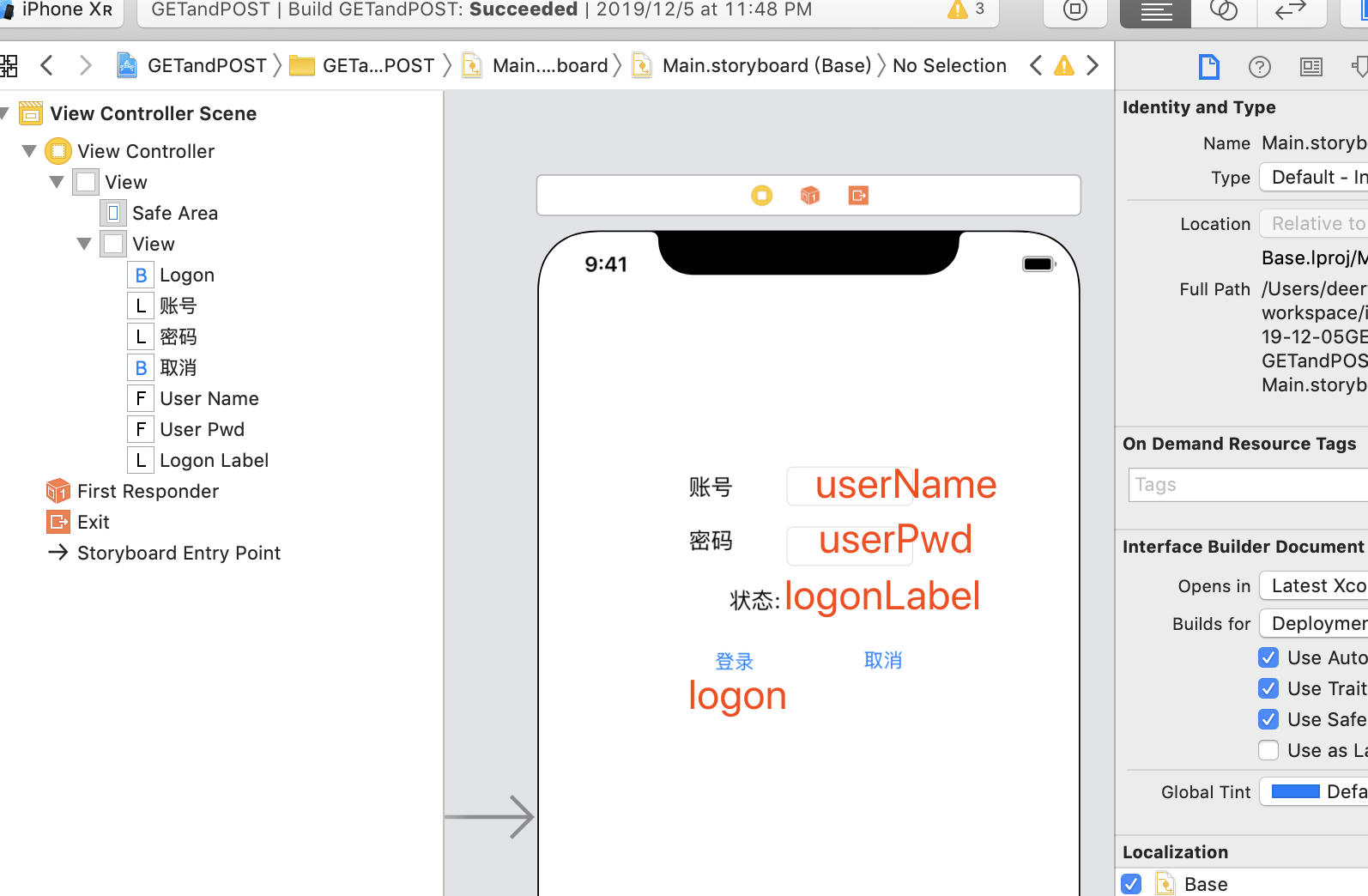Click the 取消 button on canvas
Viewport: 1368px width, 896px height.
tap(883, 660)
